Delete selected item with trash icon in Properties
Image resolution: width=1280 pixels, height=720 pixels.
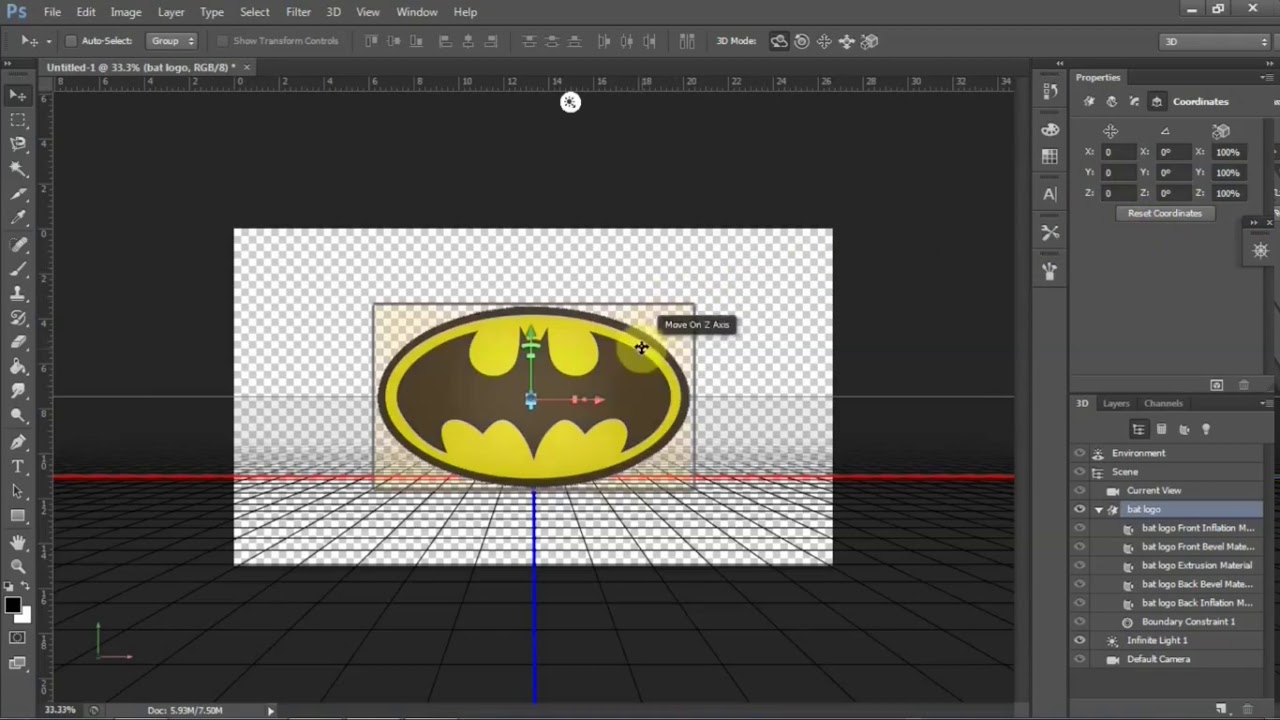tap(1244, 385)
